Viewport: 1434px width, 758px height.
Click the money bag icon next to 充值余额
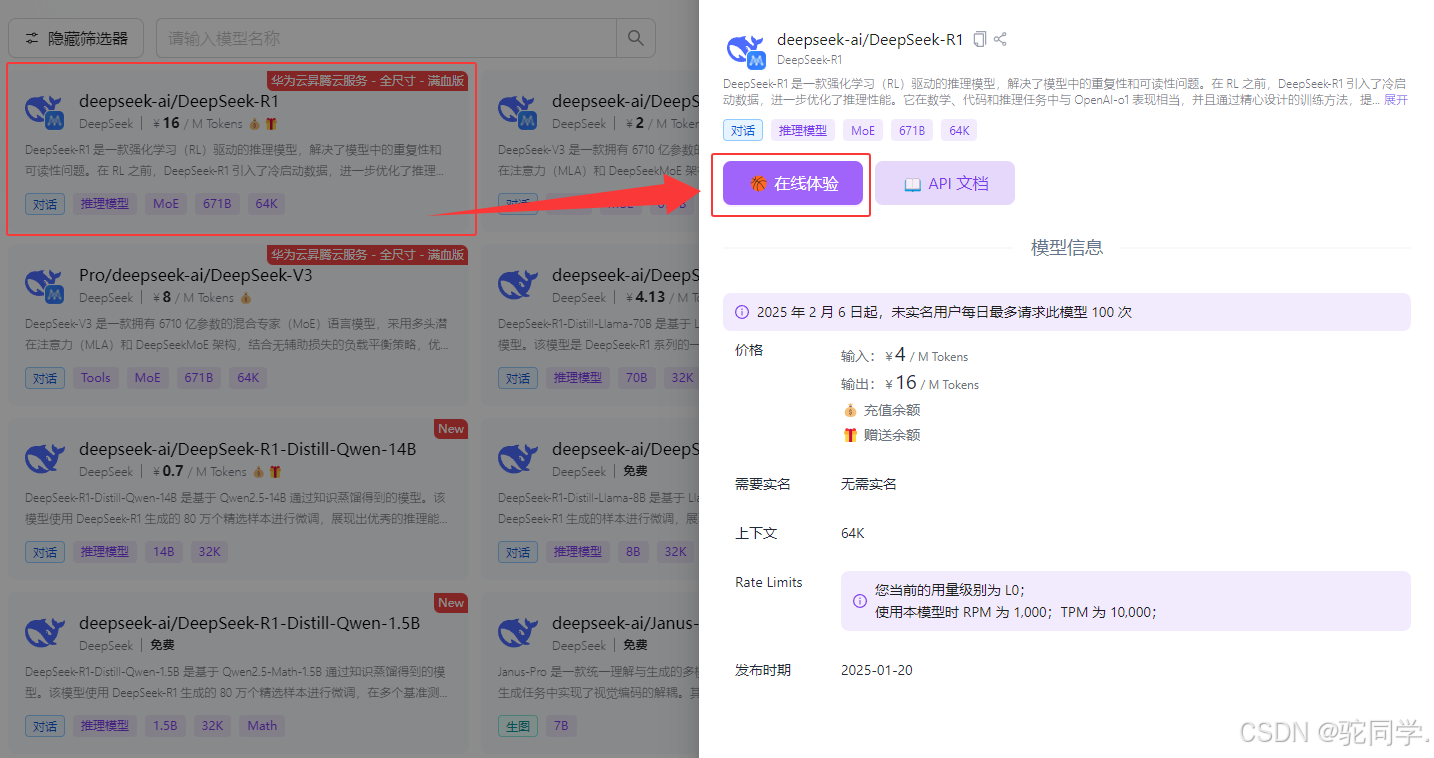point(850,410)
